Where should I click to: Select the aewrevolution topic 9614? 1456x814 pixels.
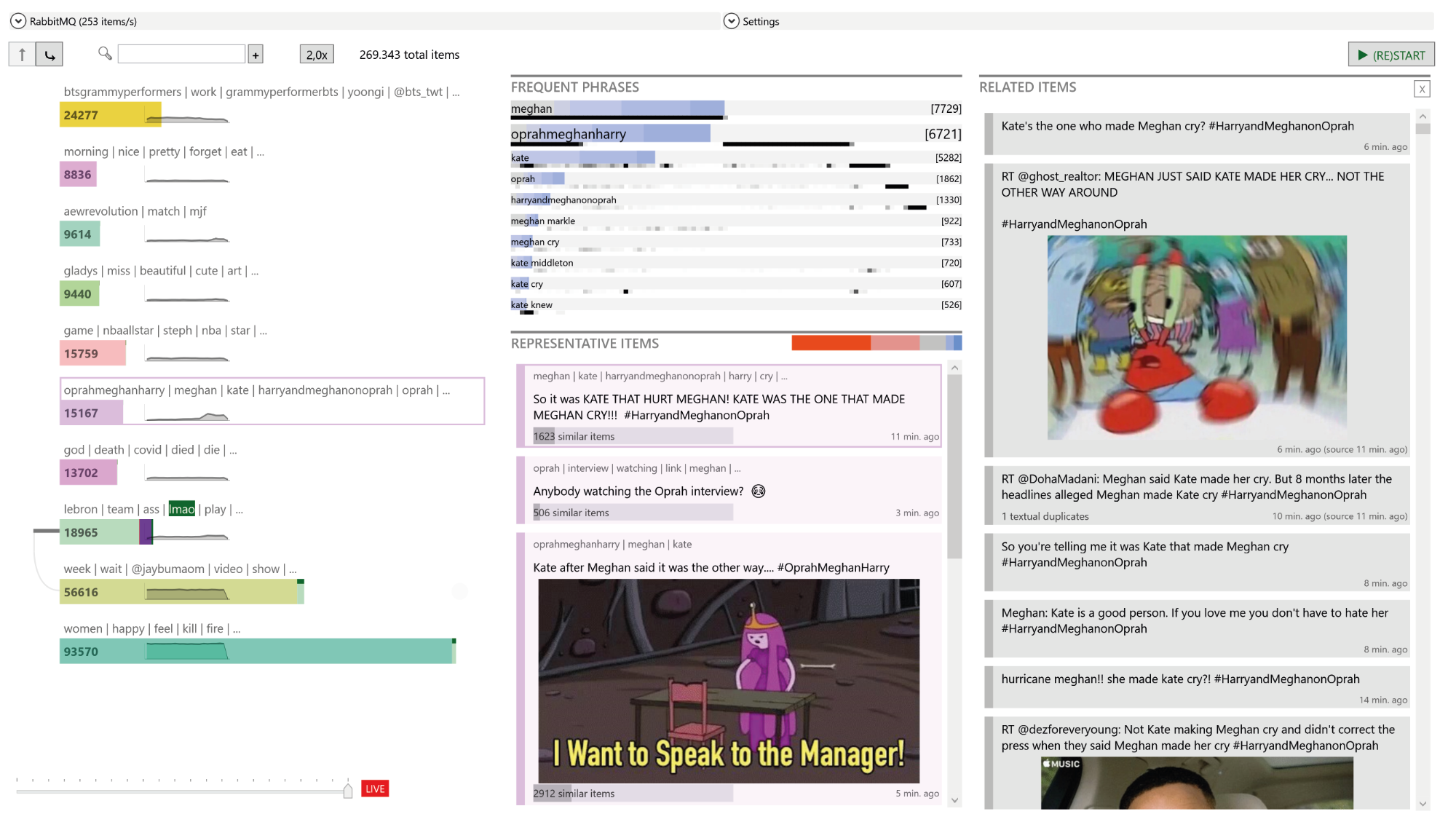point(79,234)
